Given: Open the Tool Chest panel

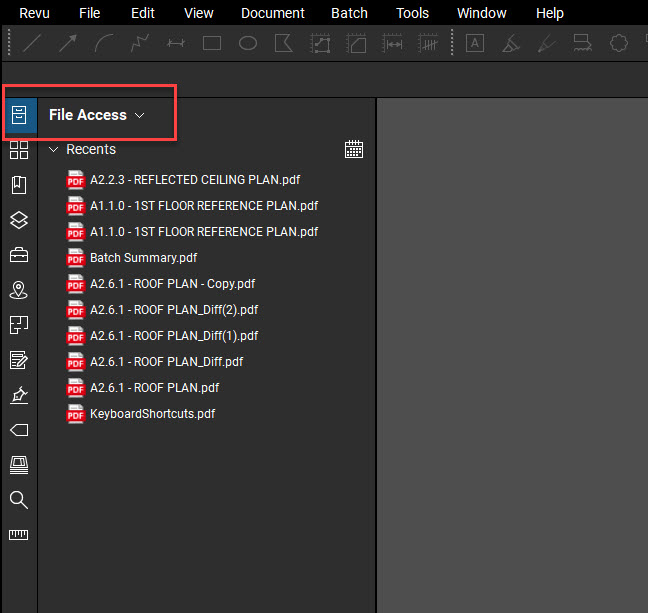Looking at the screenshot, I should coord(19,255).
